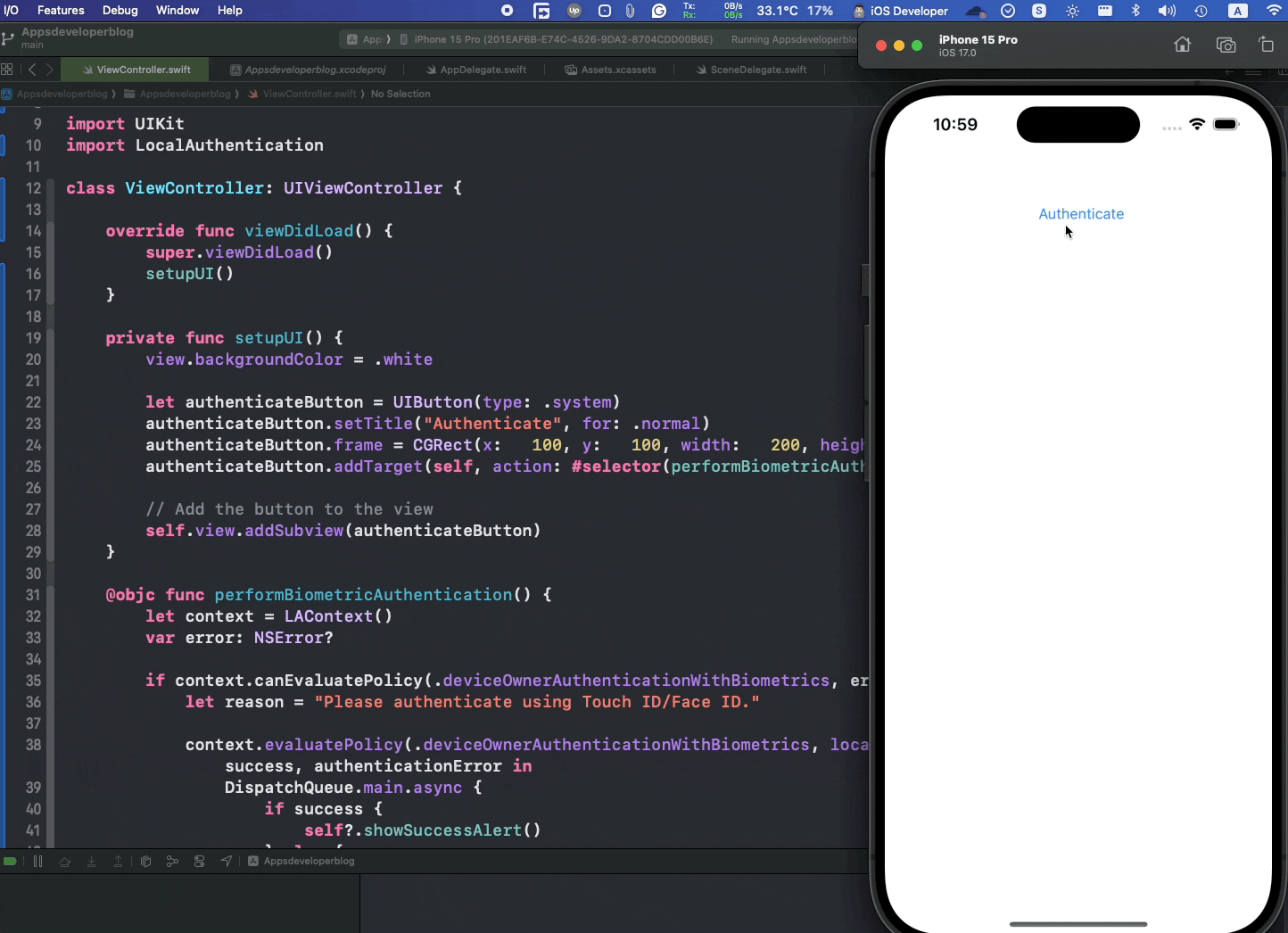Image resolution: width=1288 pixels, height=933 pixels.
Task: Click the step over icon in debug bar
Action: coord(64,861)
